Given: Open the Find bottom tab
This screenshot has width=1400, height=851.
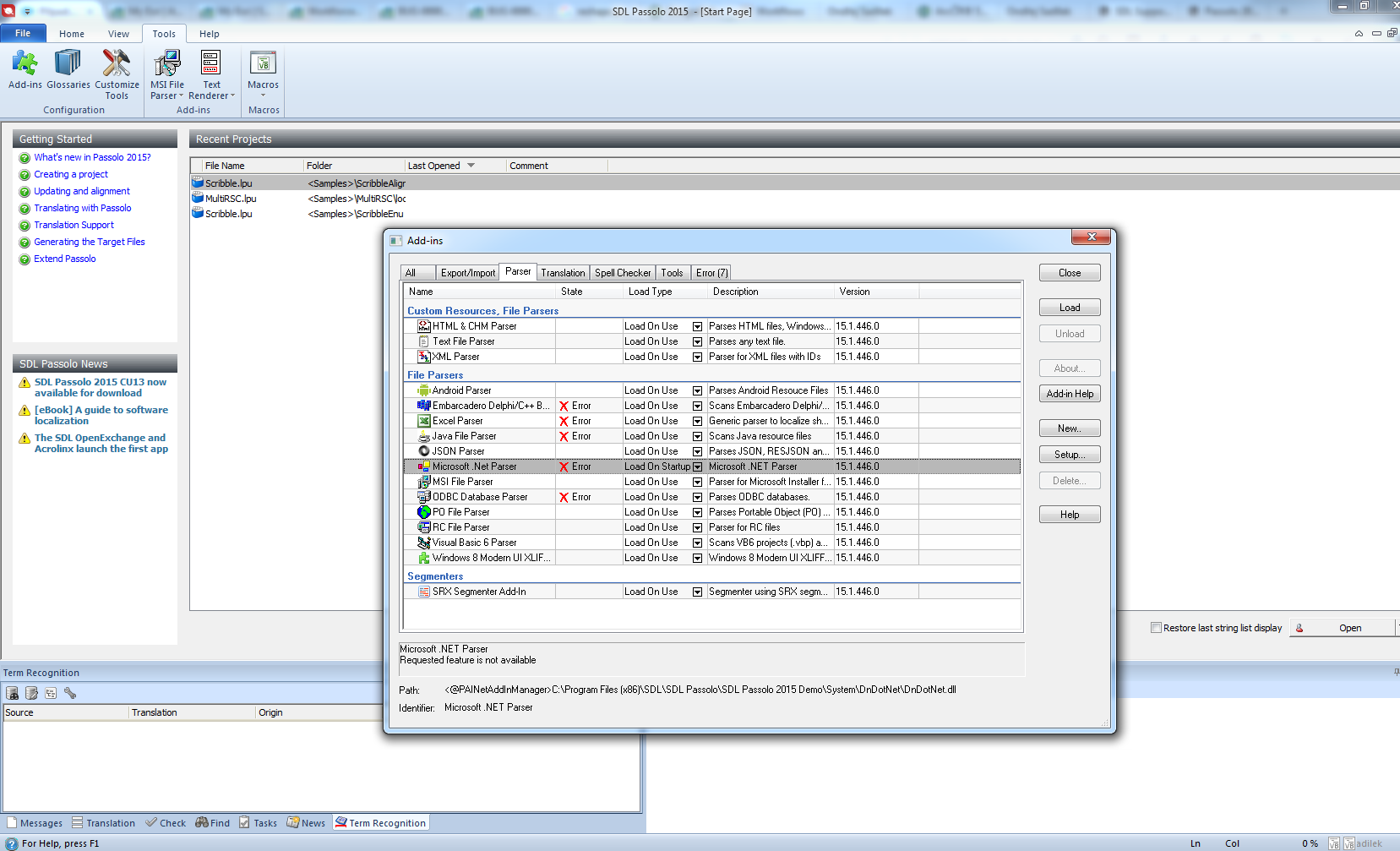Looking at the screenshot, I should click(x=213, y=823).
